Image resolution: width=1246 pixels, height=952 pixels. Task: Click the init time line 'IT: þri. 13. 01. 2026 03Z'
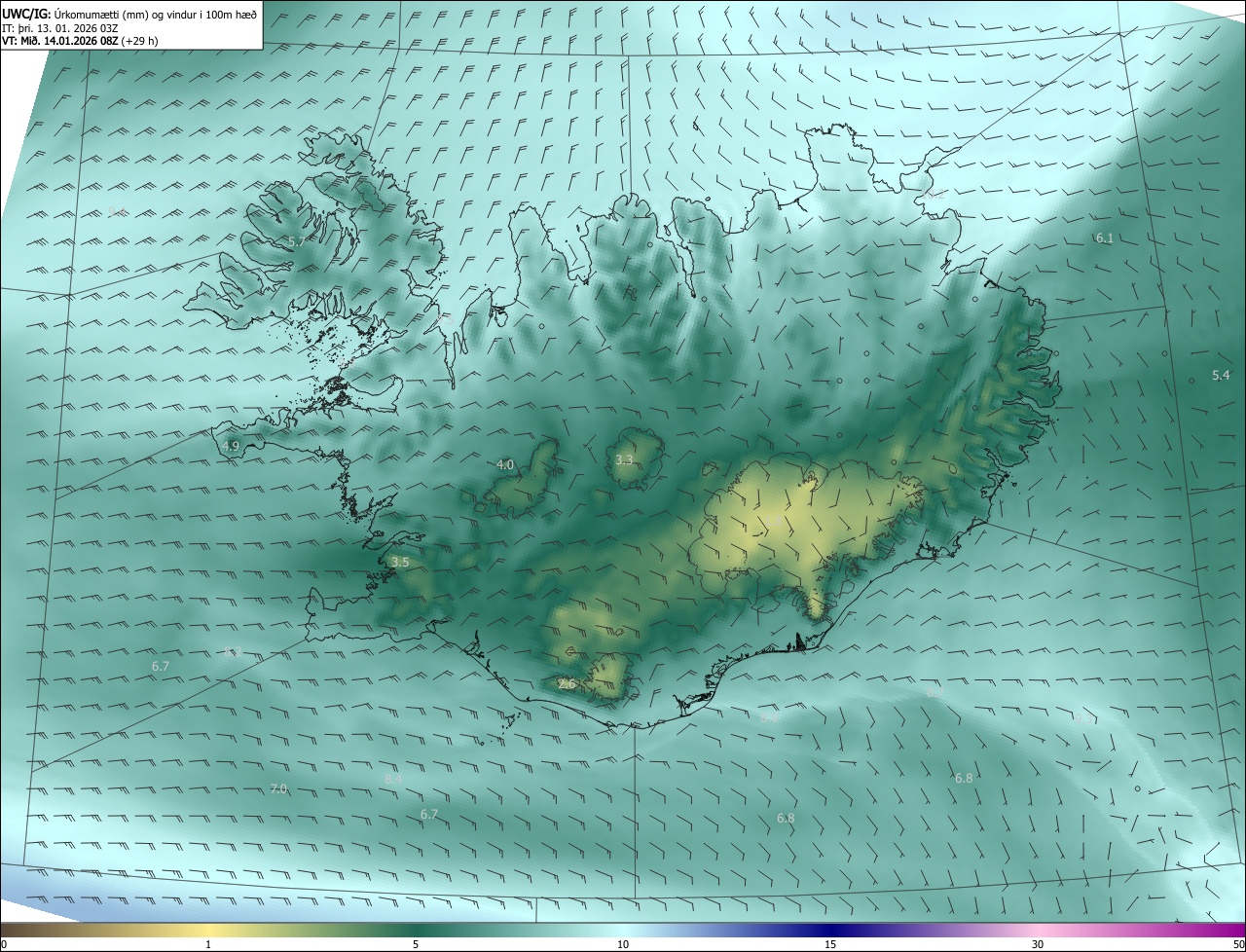coord(62,27)
